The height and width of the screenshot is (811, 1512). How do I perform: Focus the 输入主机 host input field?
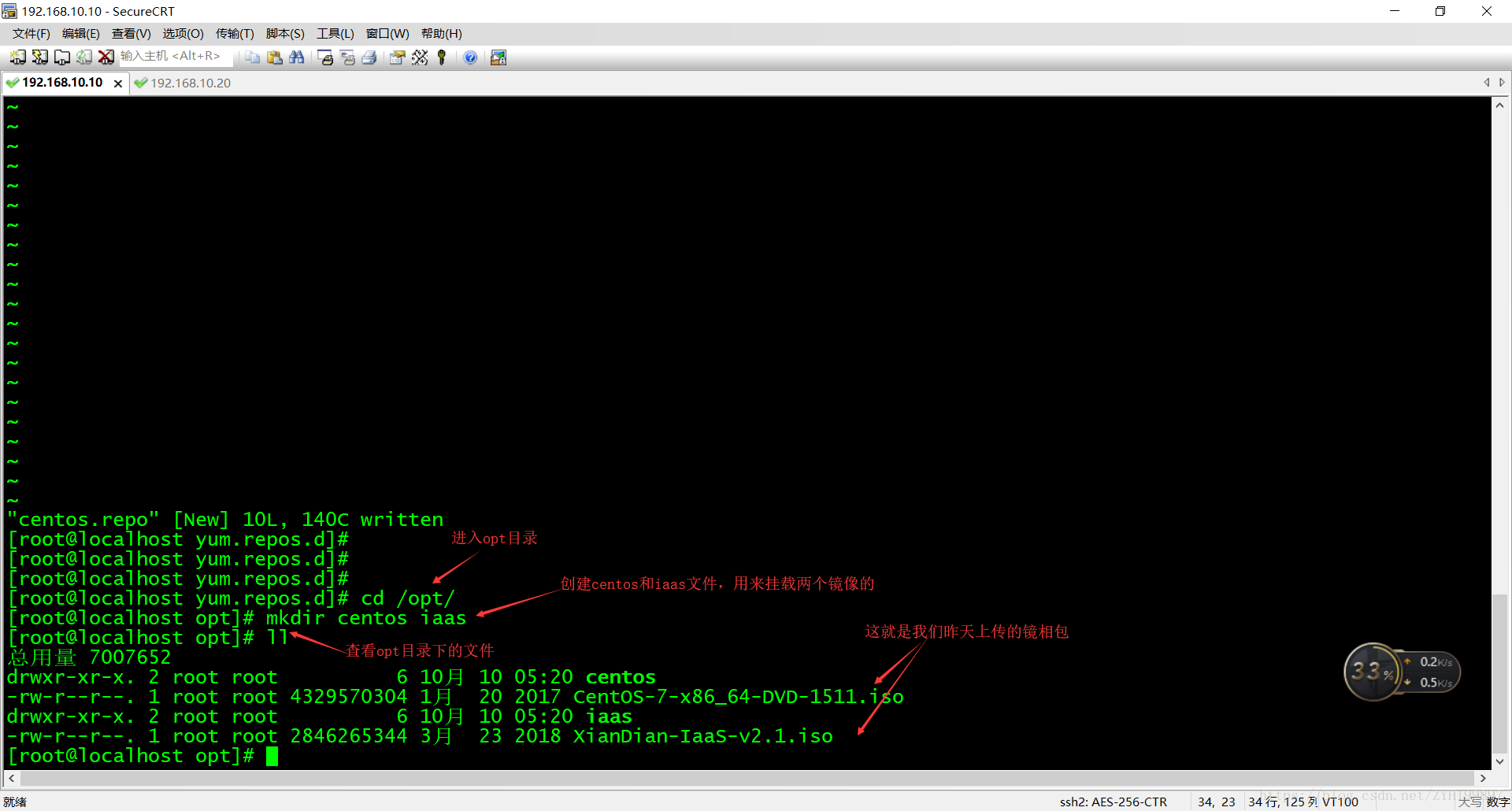pyautogui.click(x=175, y=56)
